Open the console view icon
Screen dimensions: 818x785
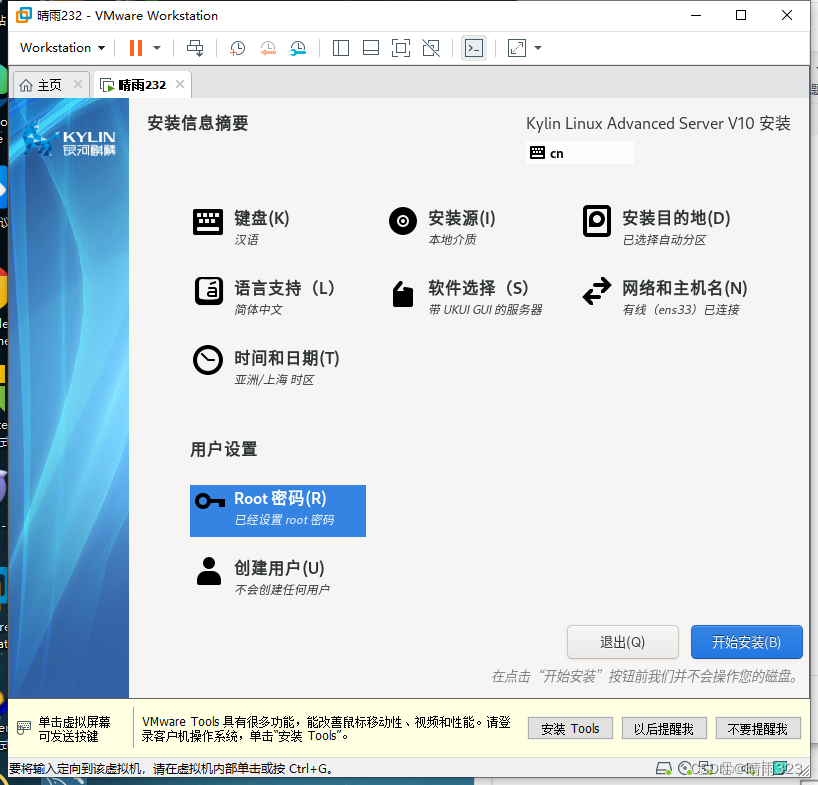pyautogui.click(x=474, y=48)
